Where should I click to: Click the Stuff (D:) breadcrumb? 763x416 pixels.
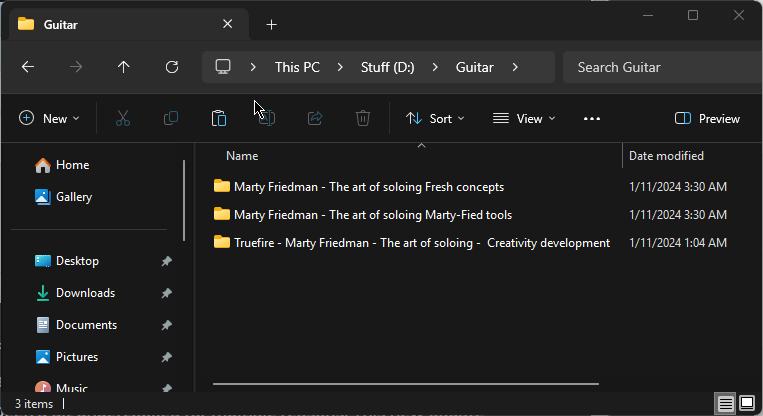(387, 67)
